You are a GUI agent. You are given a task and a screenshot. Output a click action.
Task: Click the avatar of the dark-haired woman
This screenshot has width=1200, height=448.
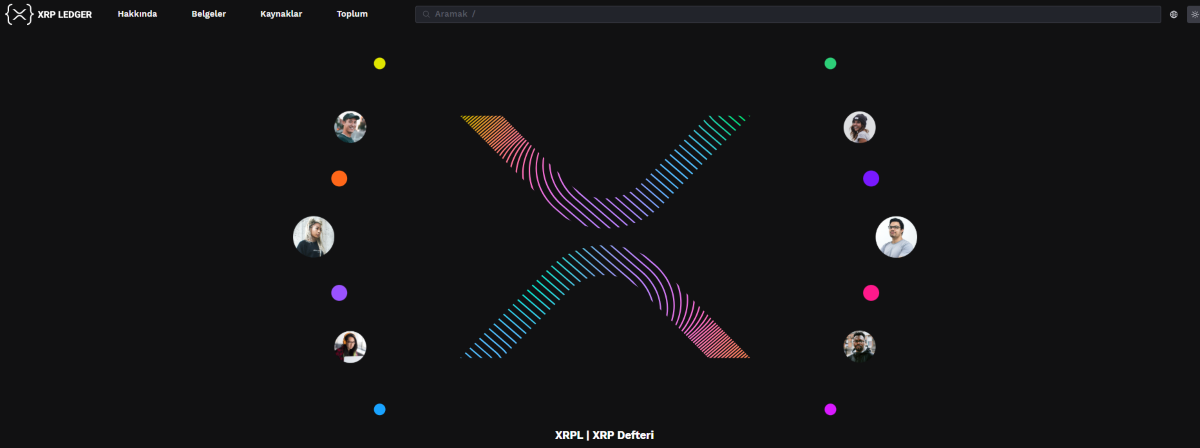(x=350, y=347)
